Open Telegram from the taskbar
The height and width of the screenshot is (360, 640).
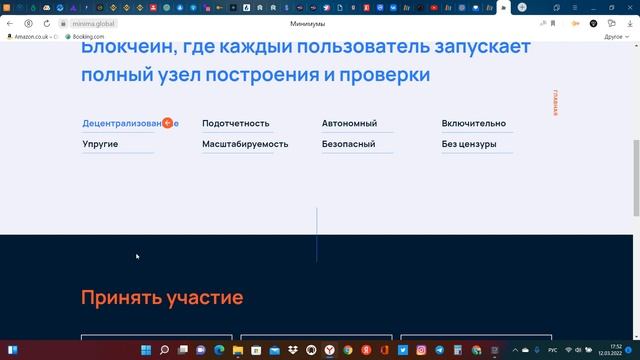440,350
